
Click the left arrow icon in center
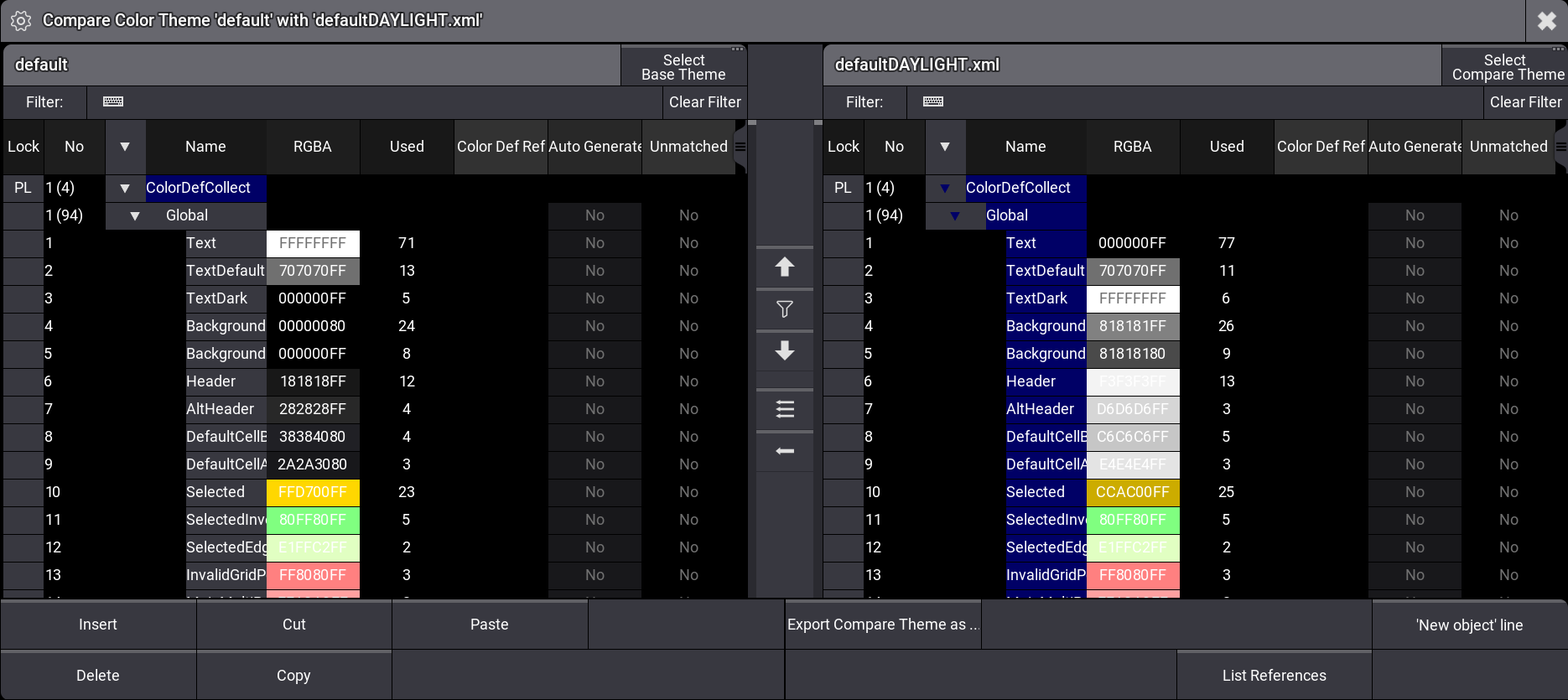pos(784,451)
